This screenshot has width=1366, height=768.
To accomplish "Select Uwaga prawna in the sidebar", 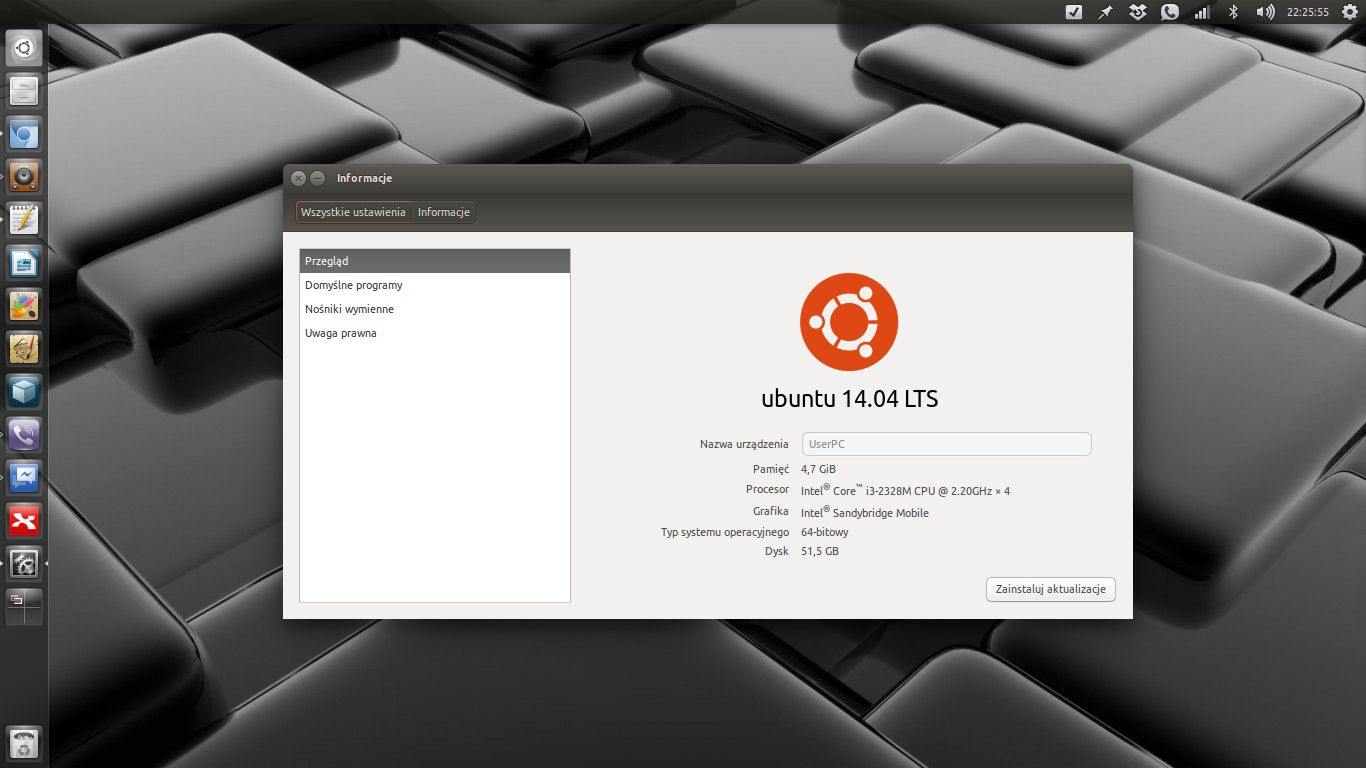I will (435, 333).
